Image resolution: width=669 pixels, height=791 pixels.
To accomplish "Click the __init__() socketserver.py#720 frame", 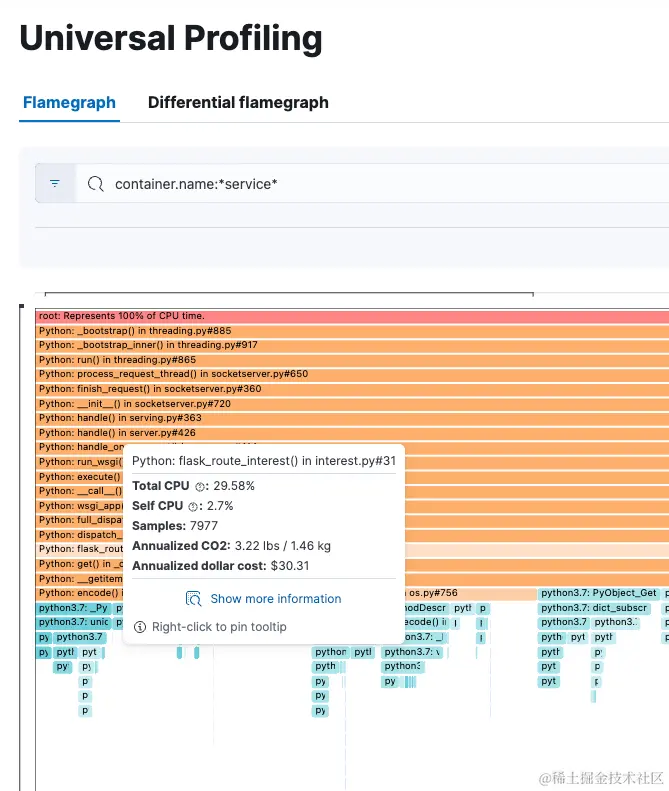I will click(x=350, y=404).
